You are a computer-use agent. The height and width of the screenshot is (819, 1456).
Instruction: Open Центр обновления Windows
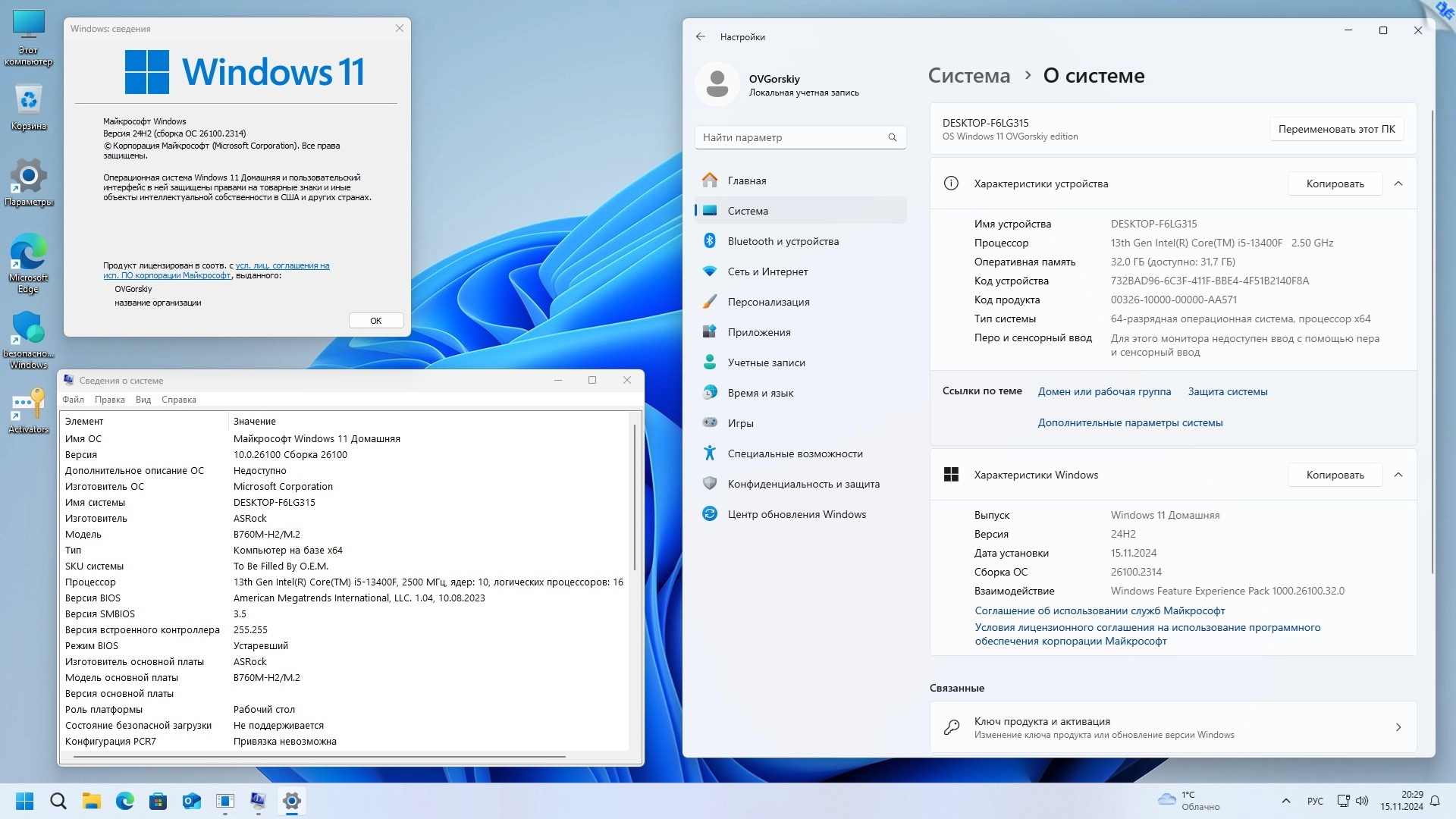tap(796, 514)
